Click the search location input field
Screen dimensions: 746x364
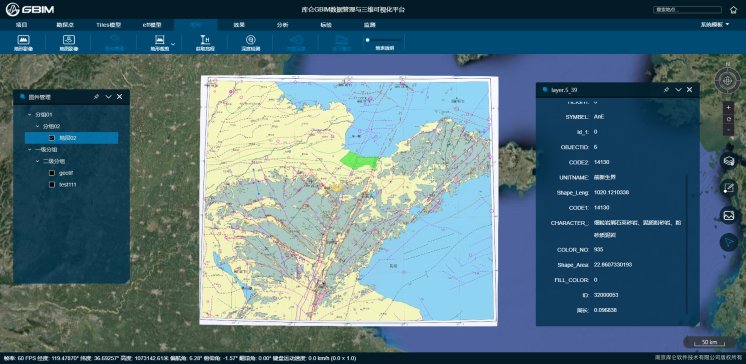click(x=687, y=10)
